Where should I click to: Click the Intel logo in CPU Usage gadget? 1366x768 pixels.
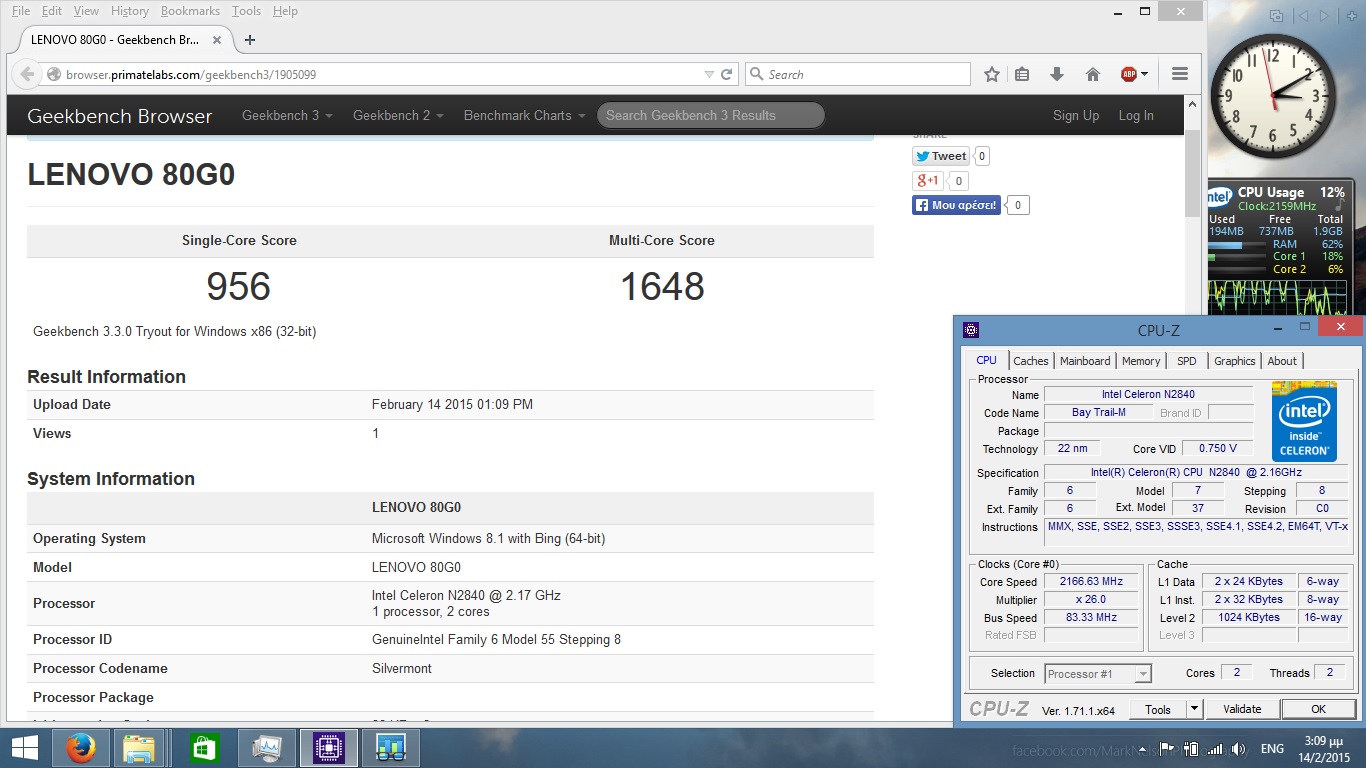tap(1219, 197)
